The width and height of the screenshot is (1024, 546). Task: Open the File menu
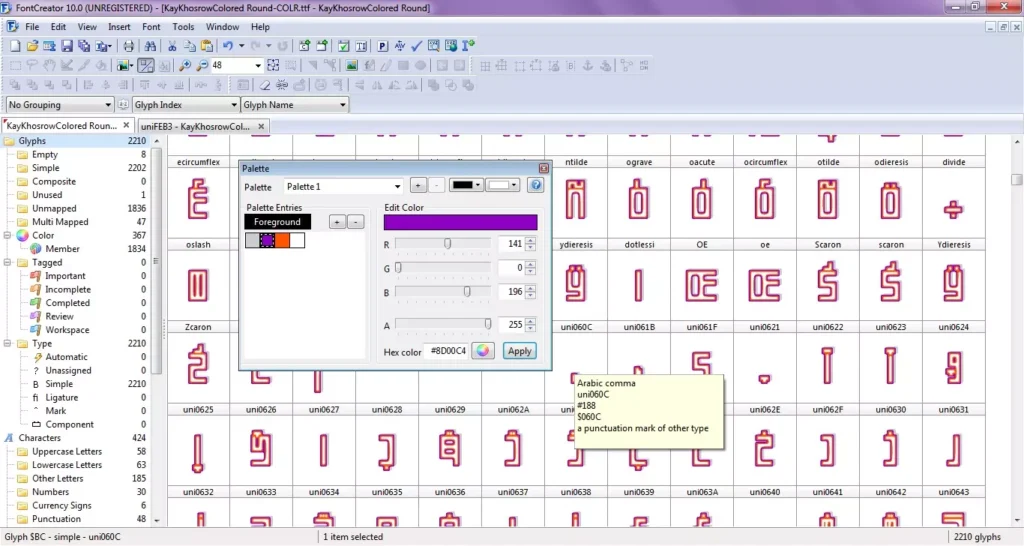(x=32, y=27)
